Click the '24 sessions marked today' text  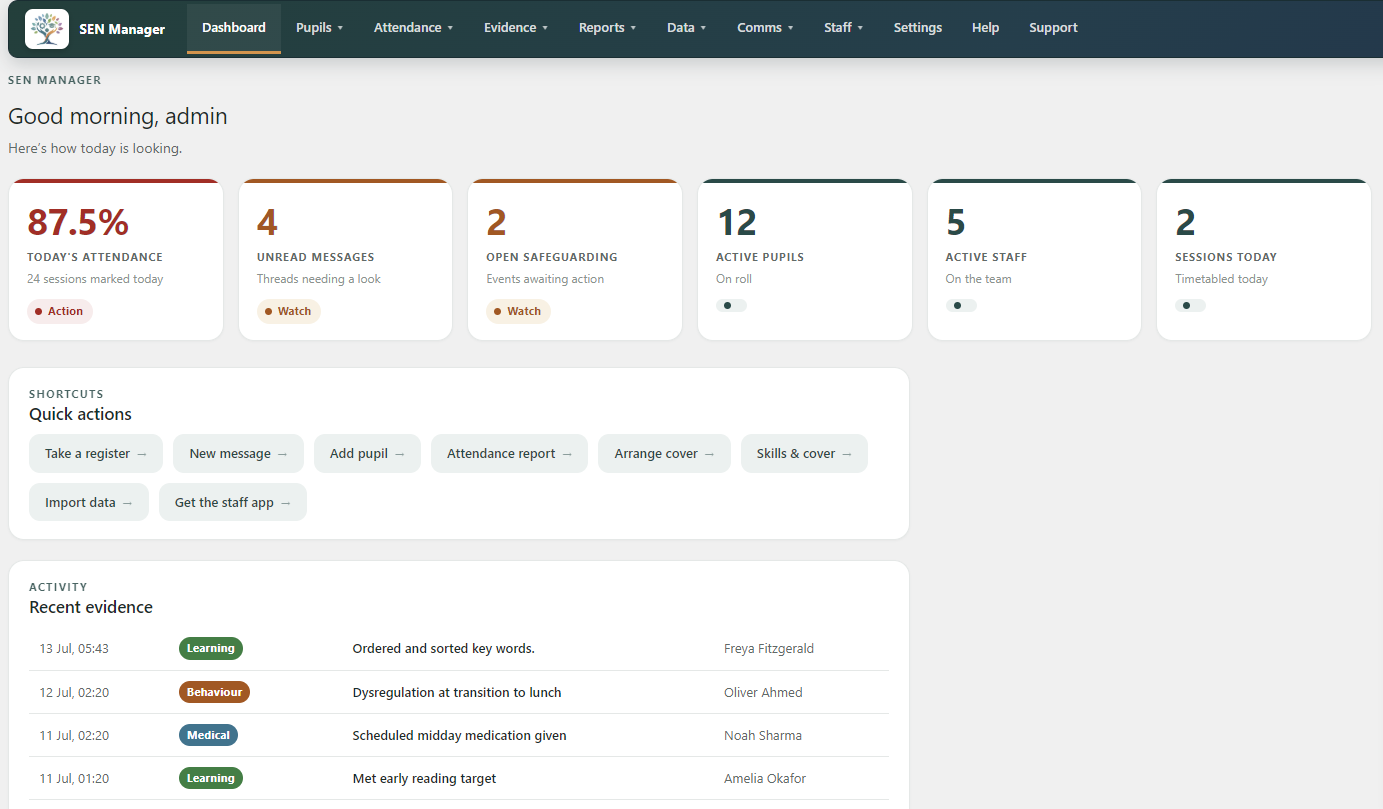(95, 279)
